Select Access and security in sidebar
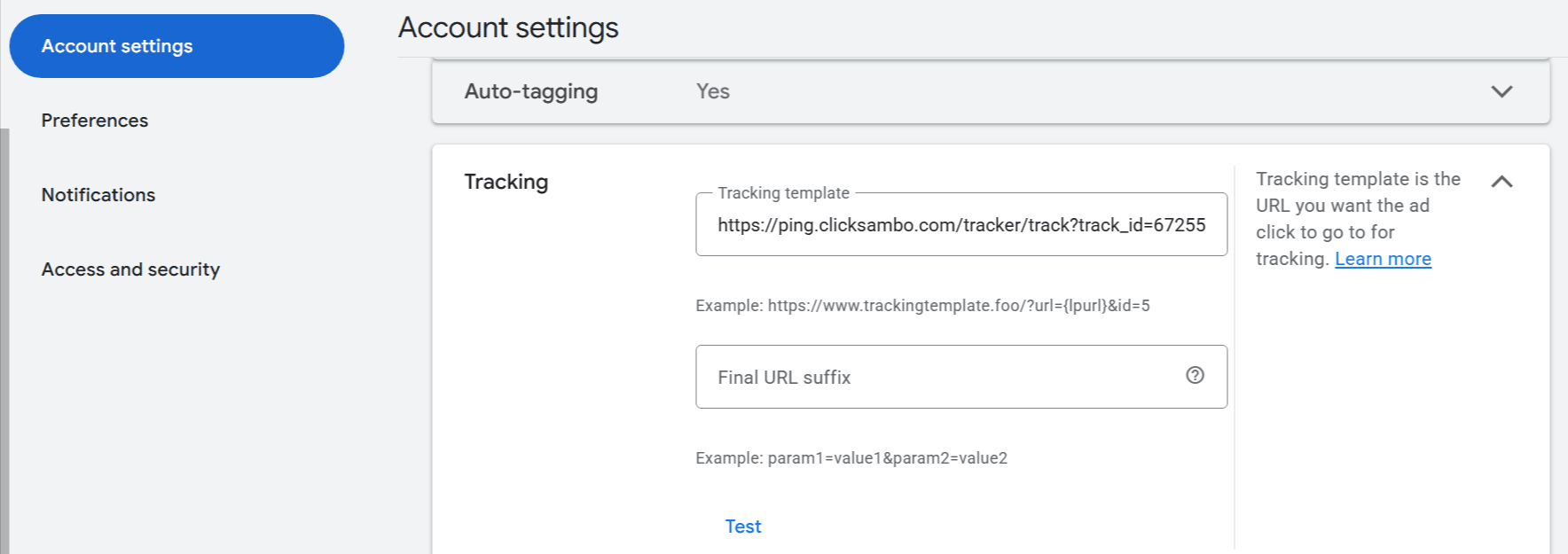This screenshot has width=1568, height=554. coord(130,269)
